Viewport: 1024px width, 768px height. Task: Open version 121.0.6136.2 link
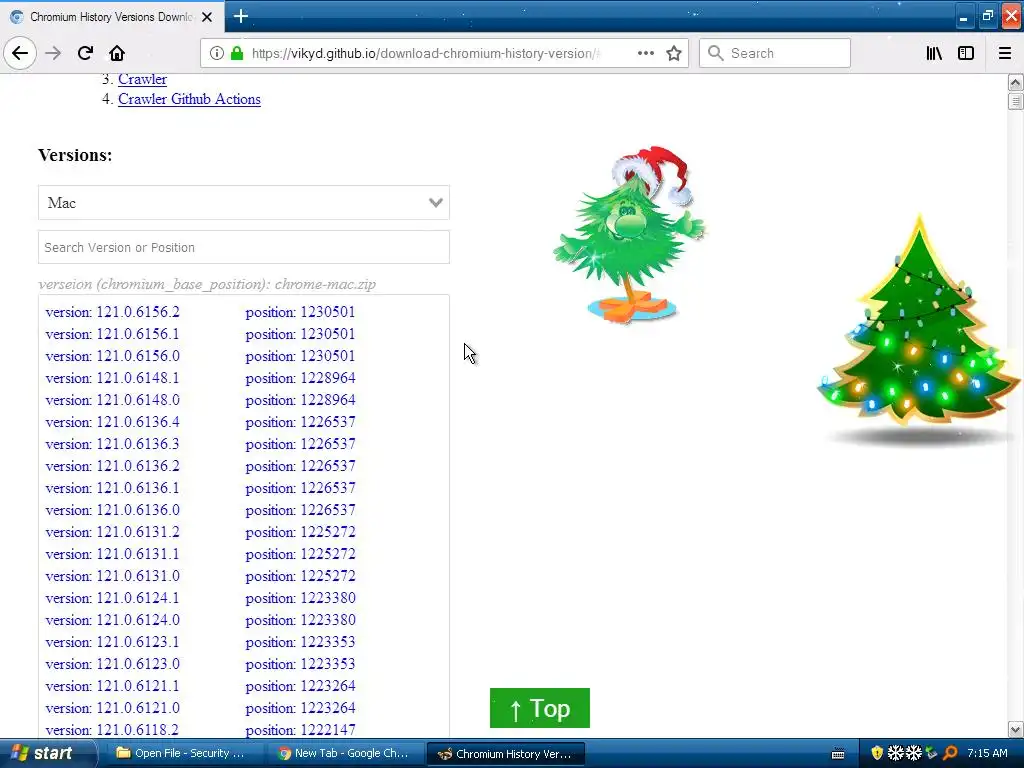[x=112, y=466]
